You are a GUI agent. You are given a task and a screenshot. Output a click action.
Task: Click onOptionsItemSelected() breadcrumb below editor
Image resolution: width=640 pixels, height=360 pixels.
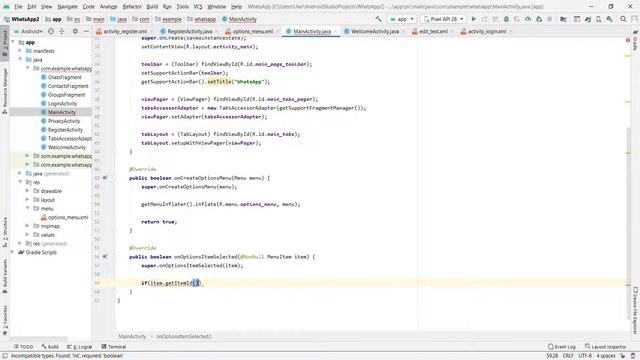click(184, 336)
